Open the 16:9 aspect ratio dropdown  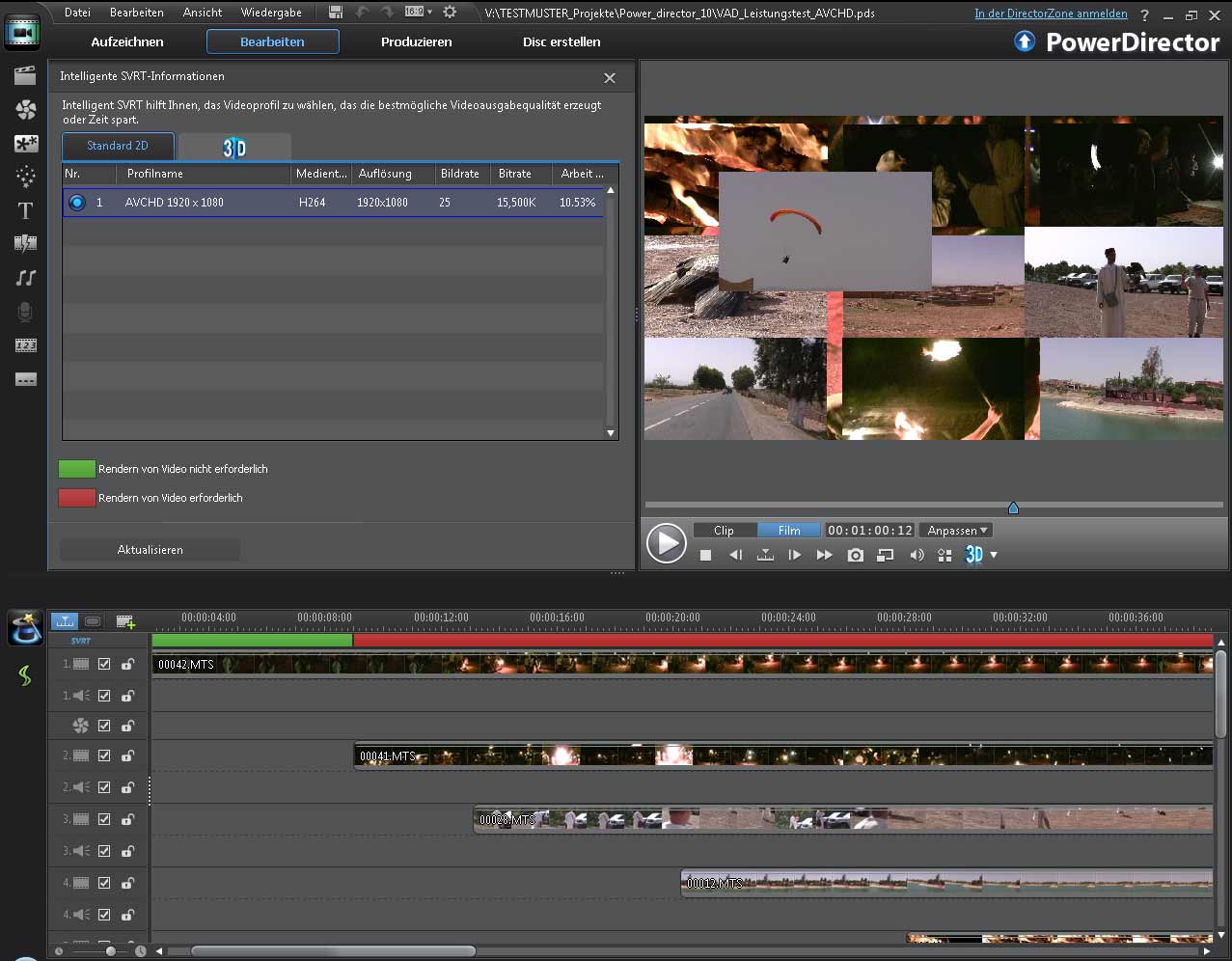pyautogui.click(x=419, y=13)
